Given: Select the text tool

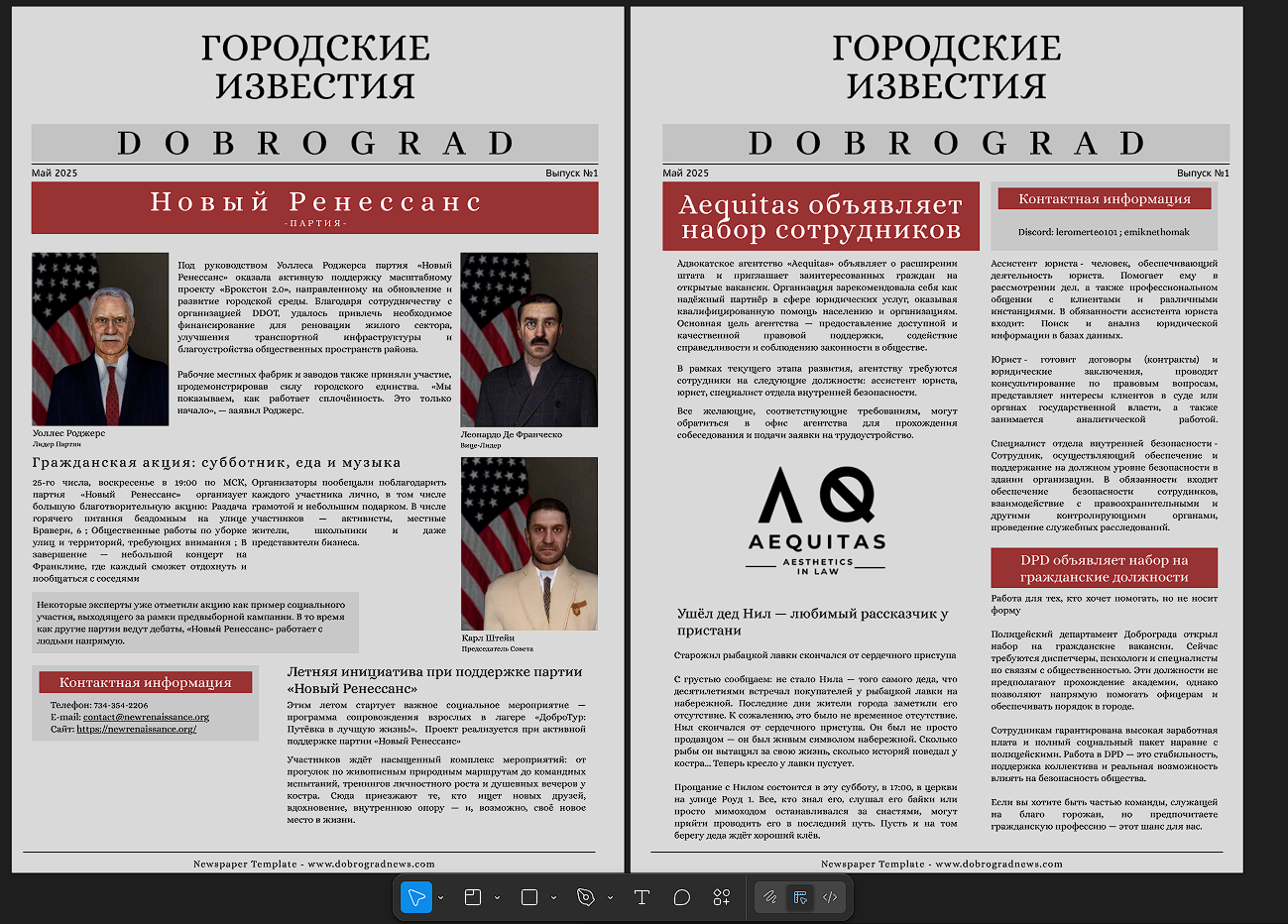Looking at the screenshot, I should pyautogui.click(x=642, y=897).
